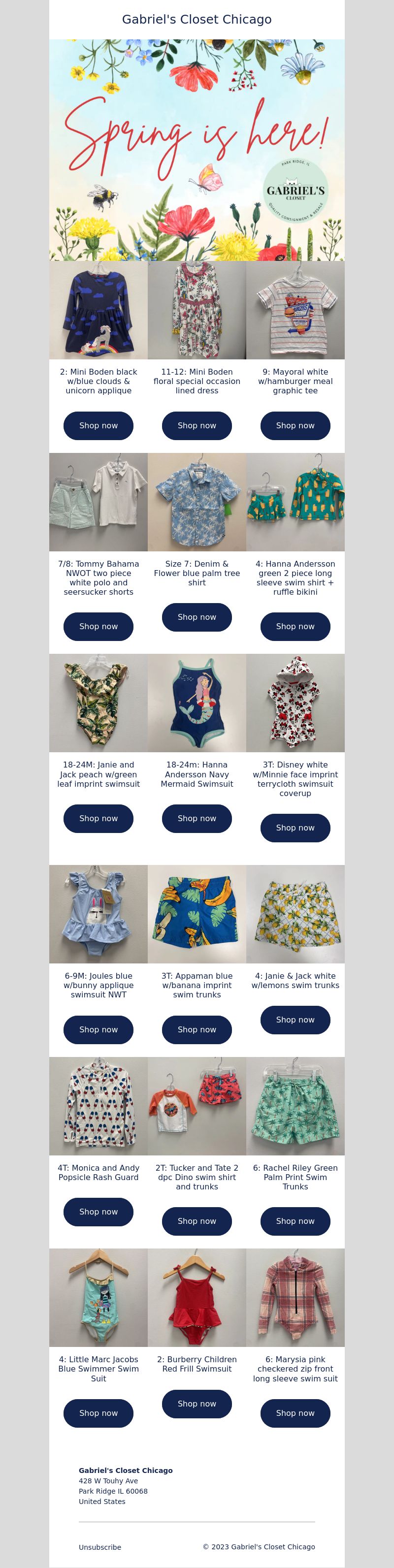Select the Navy Mermaid Swimsuit image

pos(197,703)
